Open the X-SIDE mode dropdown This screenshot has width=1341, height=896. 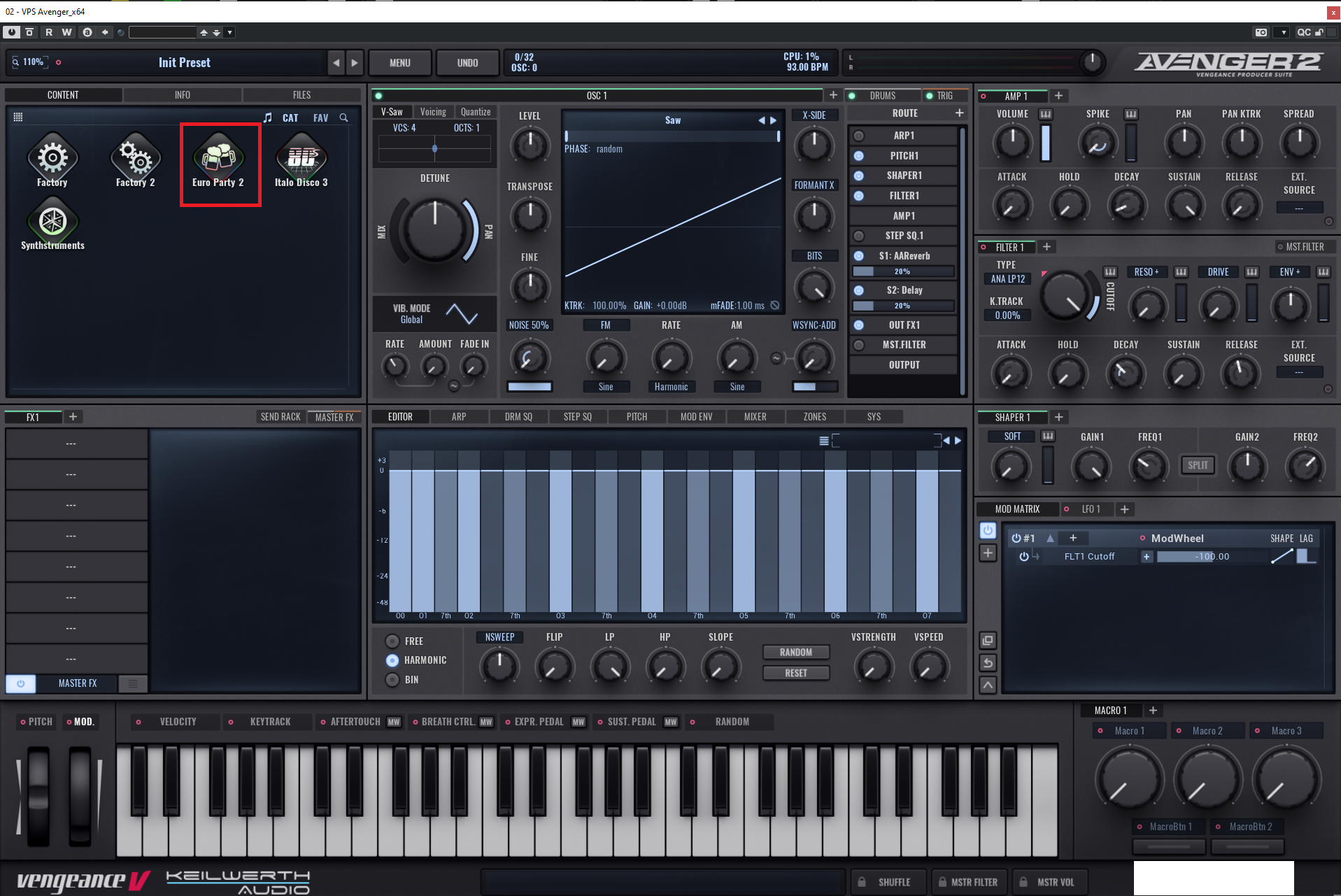(814, 115)
